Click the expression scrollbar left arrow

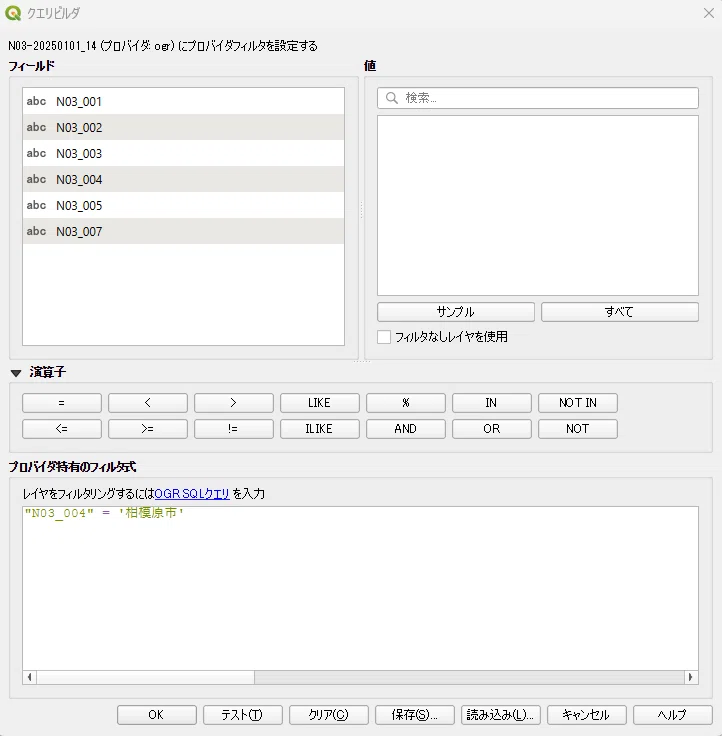click(x=30, y=677)
